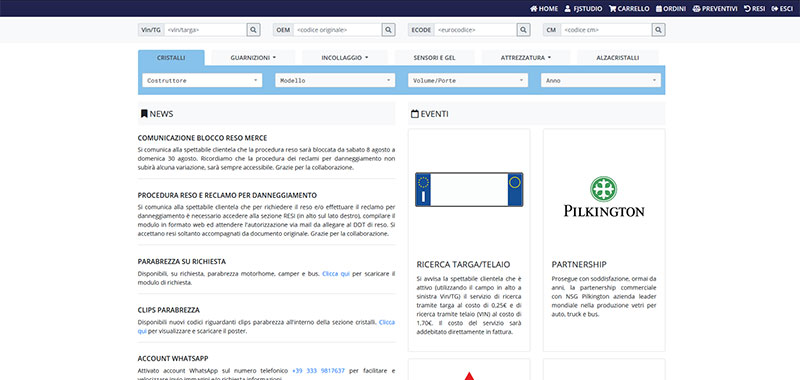Expand the ATTREZZATURA dropdown tab
Image resolution: width=800 pixels, height=380 pixels.
coord(526,58)
